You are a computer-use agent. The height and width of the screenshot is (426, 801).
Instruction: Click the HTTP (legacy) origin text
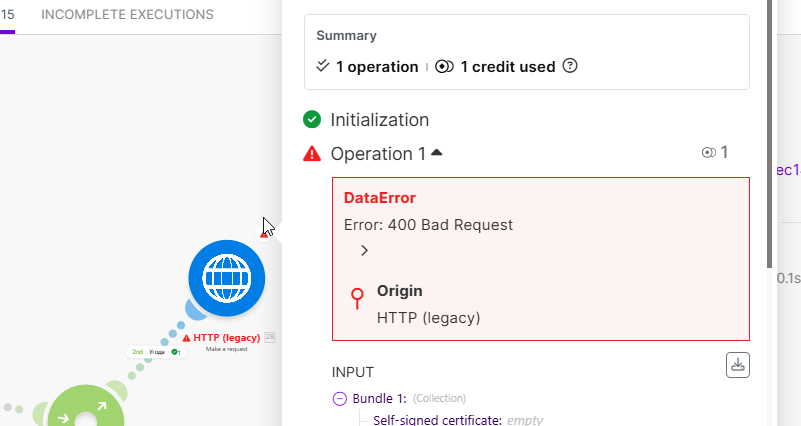[x=428, y=318]
